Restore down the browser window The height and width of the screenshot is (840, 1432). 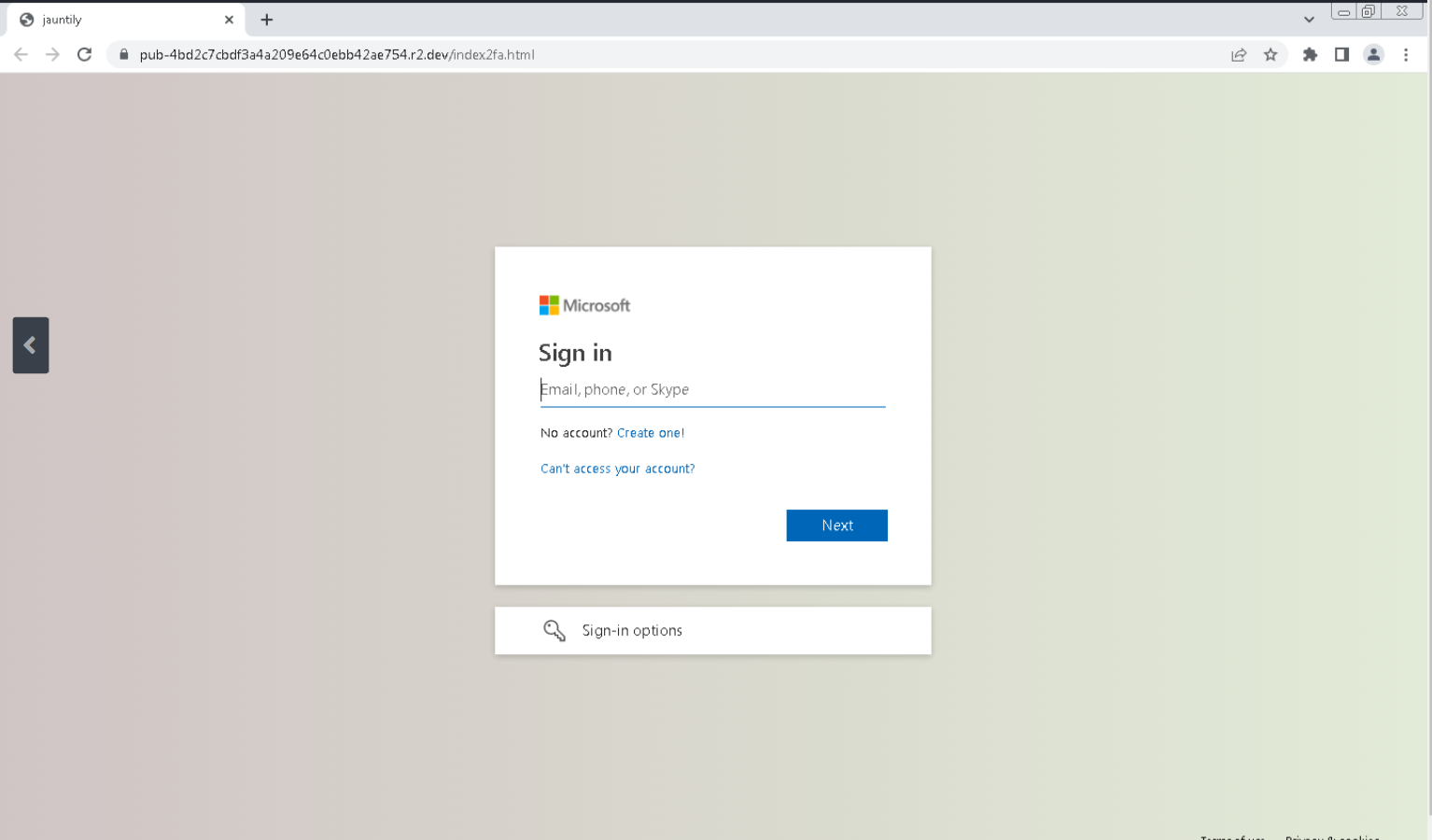coord(1369,12)
